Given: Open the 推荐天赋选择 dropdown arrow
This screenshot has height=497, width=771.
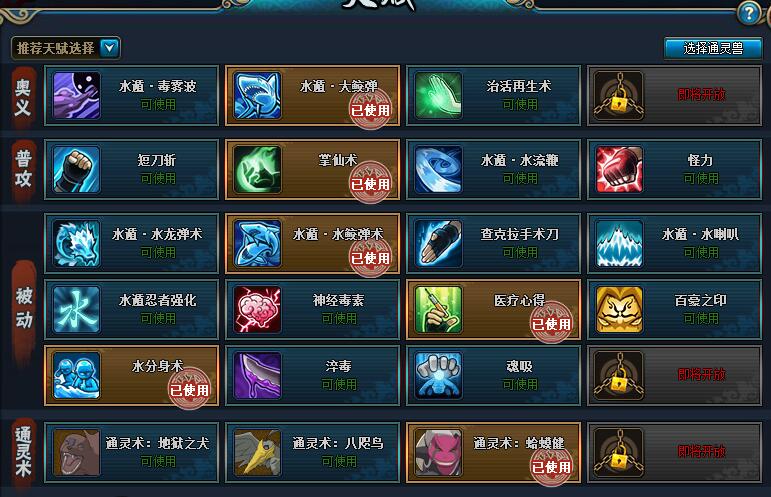Looking at the screenshot, I should coord(110,48).
